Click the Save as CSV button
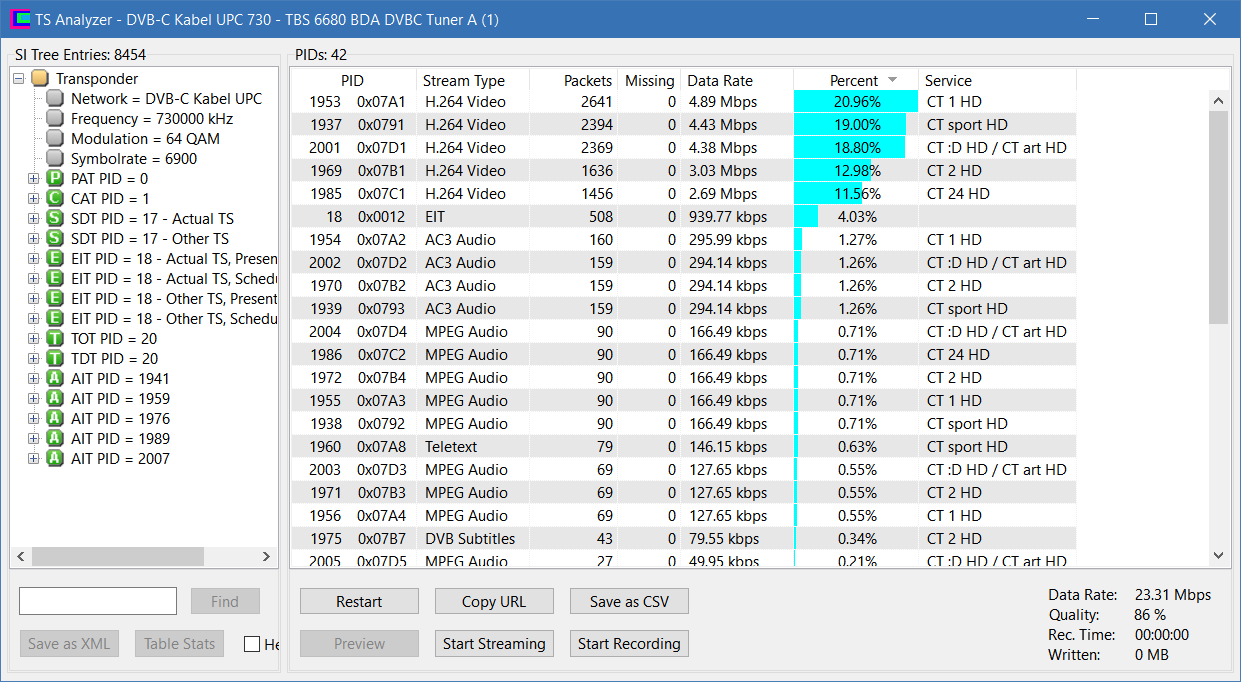Image resolution: width=1241 pixels, height=682 pixels. [629, 601]
